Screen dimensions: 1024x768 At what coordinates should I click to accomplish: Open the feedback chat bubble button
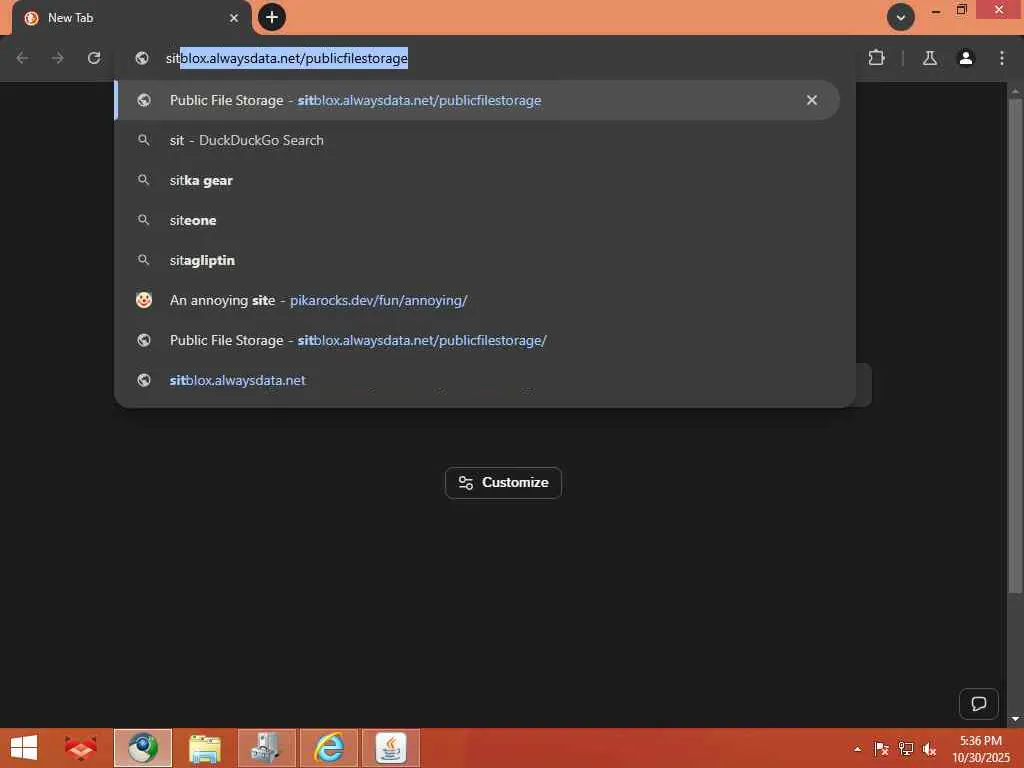978,703
